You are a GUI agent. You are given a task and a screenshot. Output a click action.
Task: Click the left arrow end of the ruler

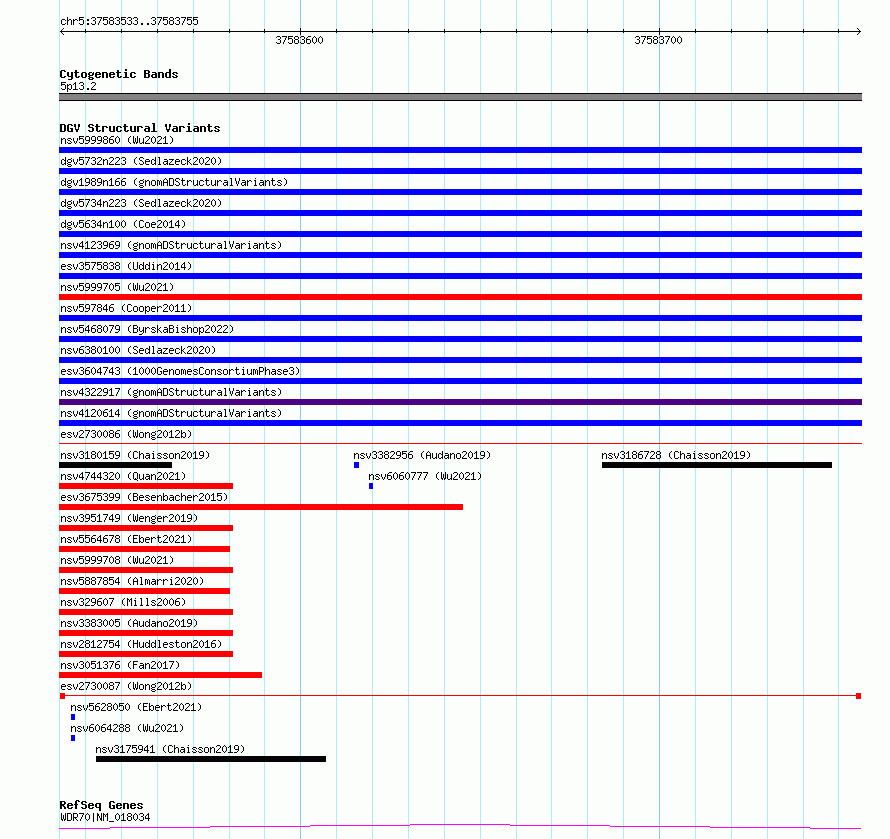pos(62,31)
